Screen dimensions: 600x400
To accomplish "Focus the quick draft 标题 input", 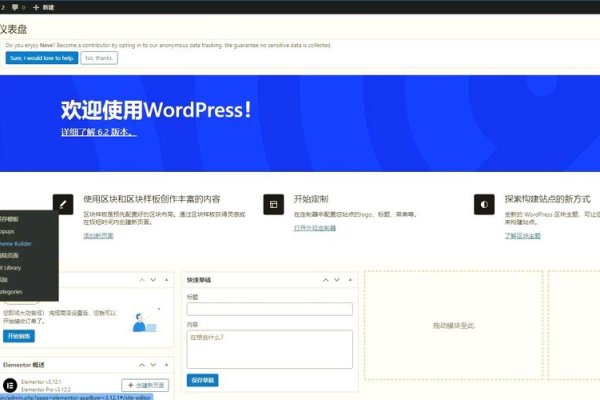I will (x=270, y=309).
